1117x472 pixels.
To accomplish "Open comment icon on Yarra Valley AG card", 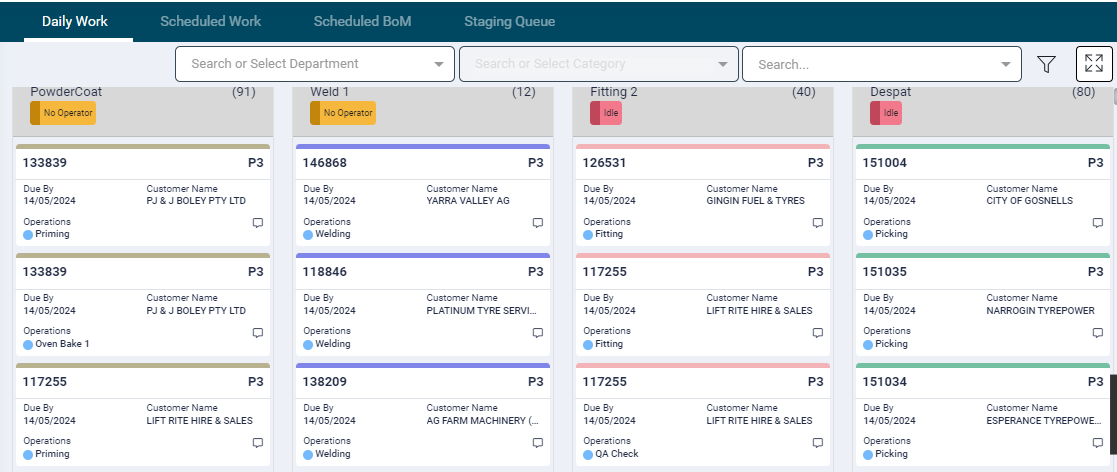I will pyautogui.click(x=537, y=223).
